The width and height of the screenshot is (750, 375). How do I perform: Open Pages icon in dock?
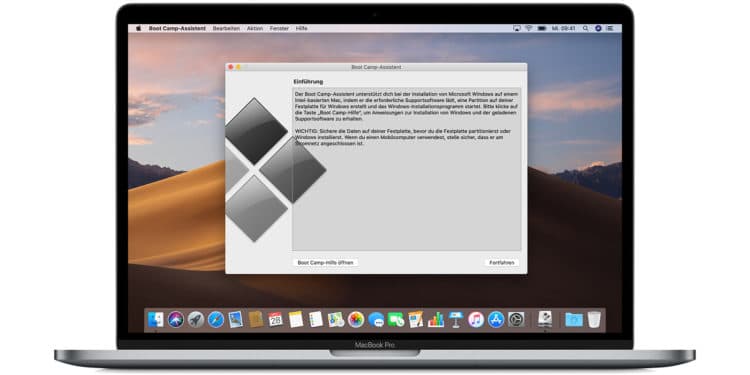click(416, 319)
